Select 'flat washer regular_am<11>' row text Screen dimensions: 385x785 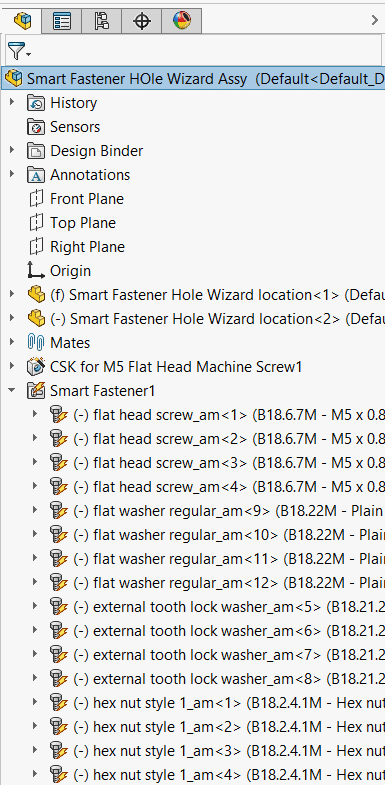pos(229,559)
